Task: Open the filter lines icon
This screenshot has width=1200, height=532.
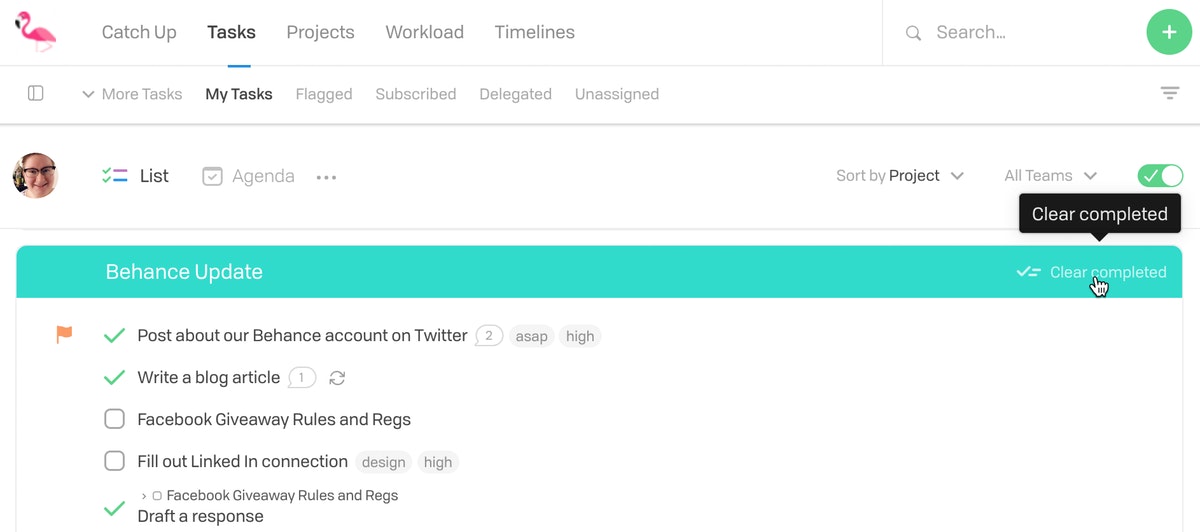Action: [1169, 93]
